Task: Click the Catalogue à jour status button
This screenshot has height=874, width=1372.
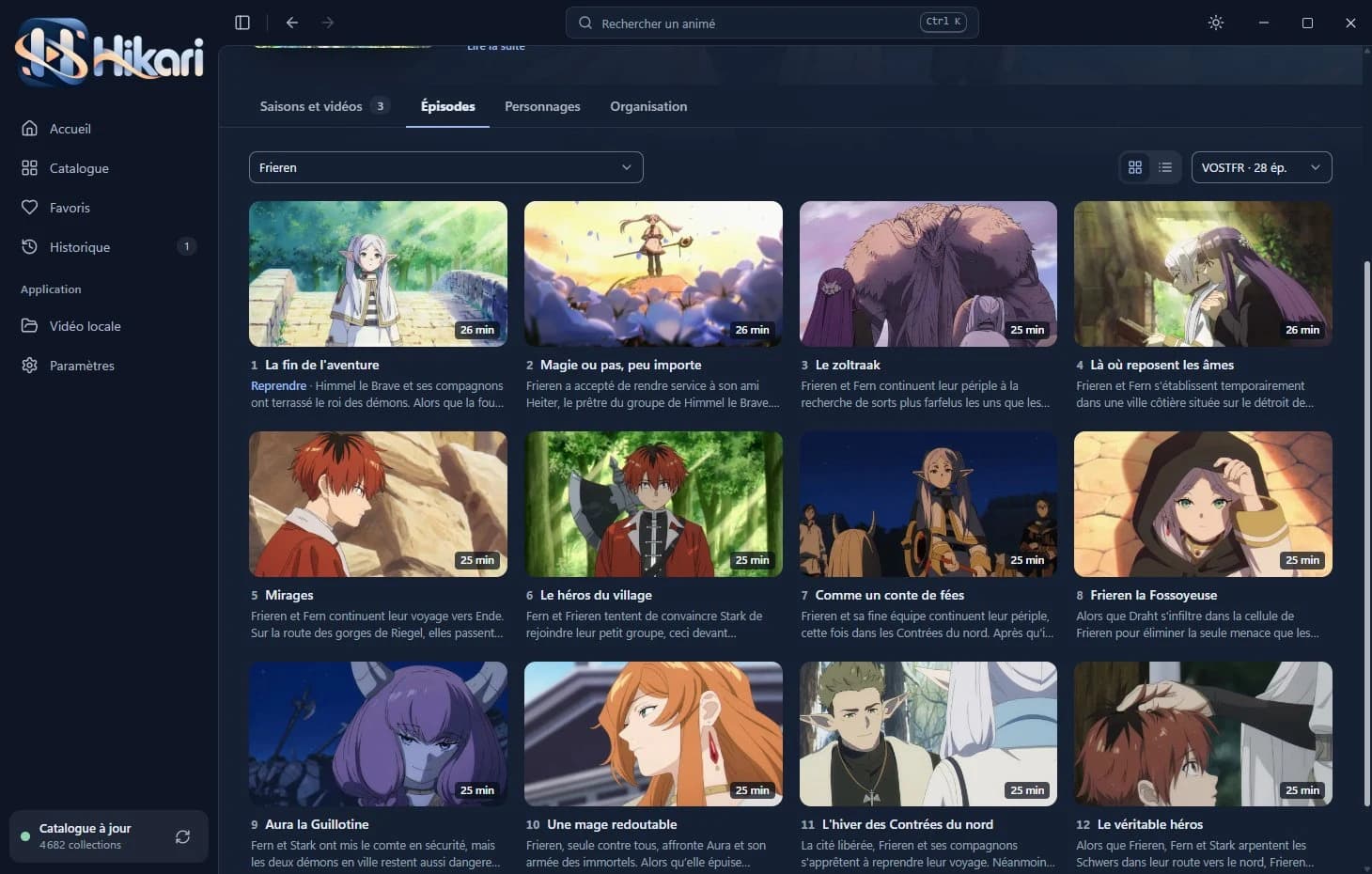Action: pyautogui.click(x=109, y=836)
